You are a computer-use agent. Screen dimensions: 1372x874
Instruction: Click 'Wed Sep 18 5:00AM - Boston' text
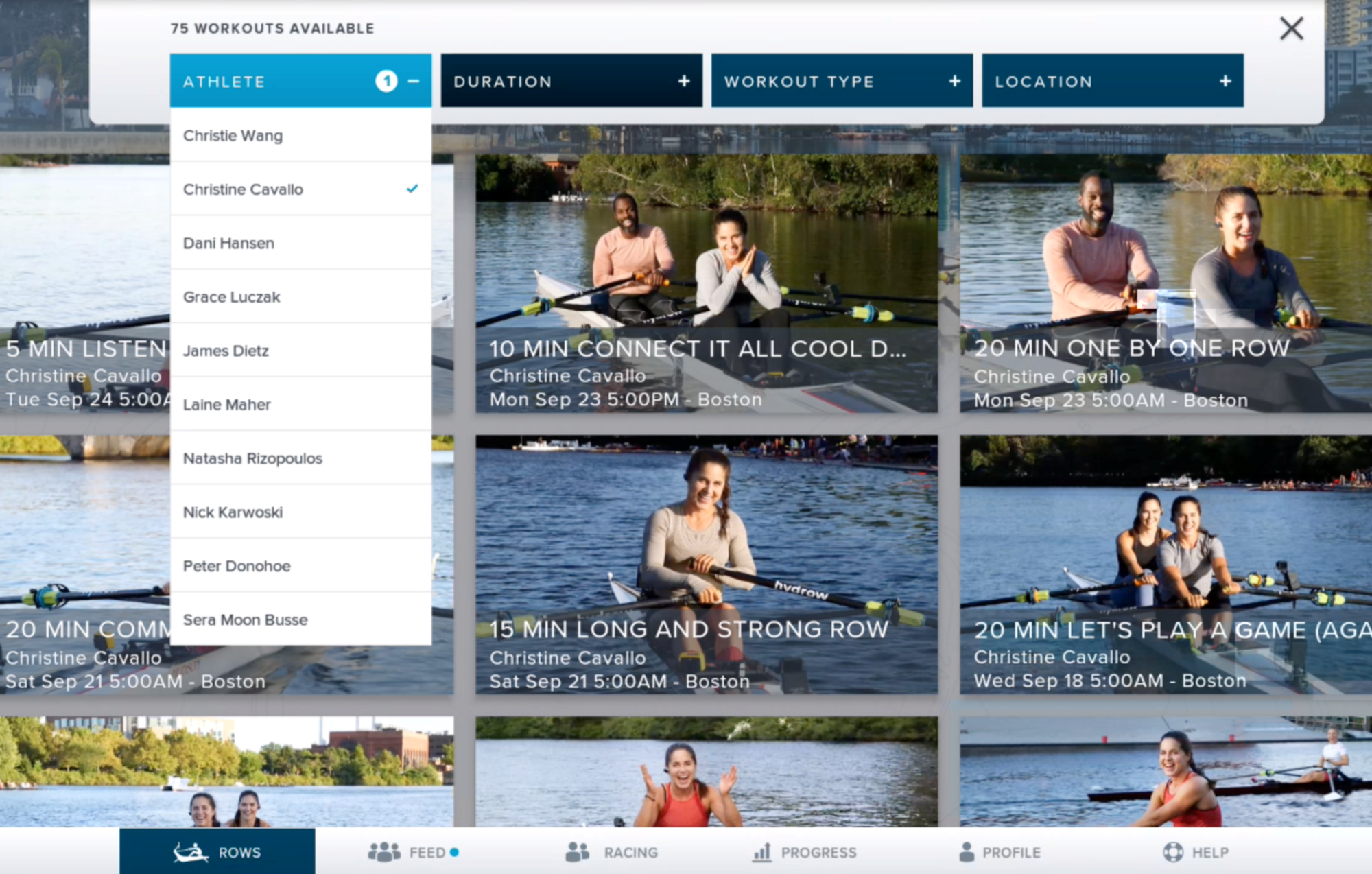(x=1110, y=681)
